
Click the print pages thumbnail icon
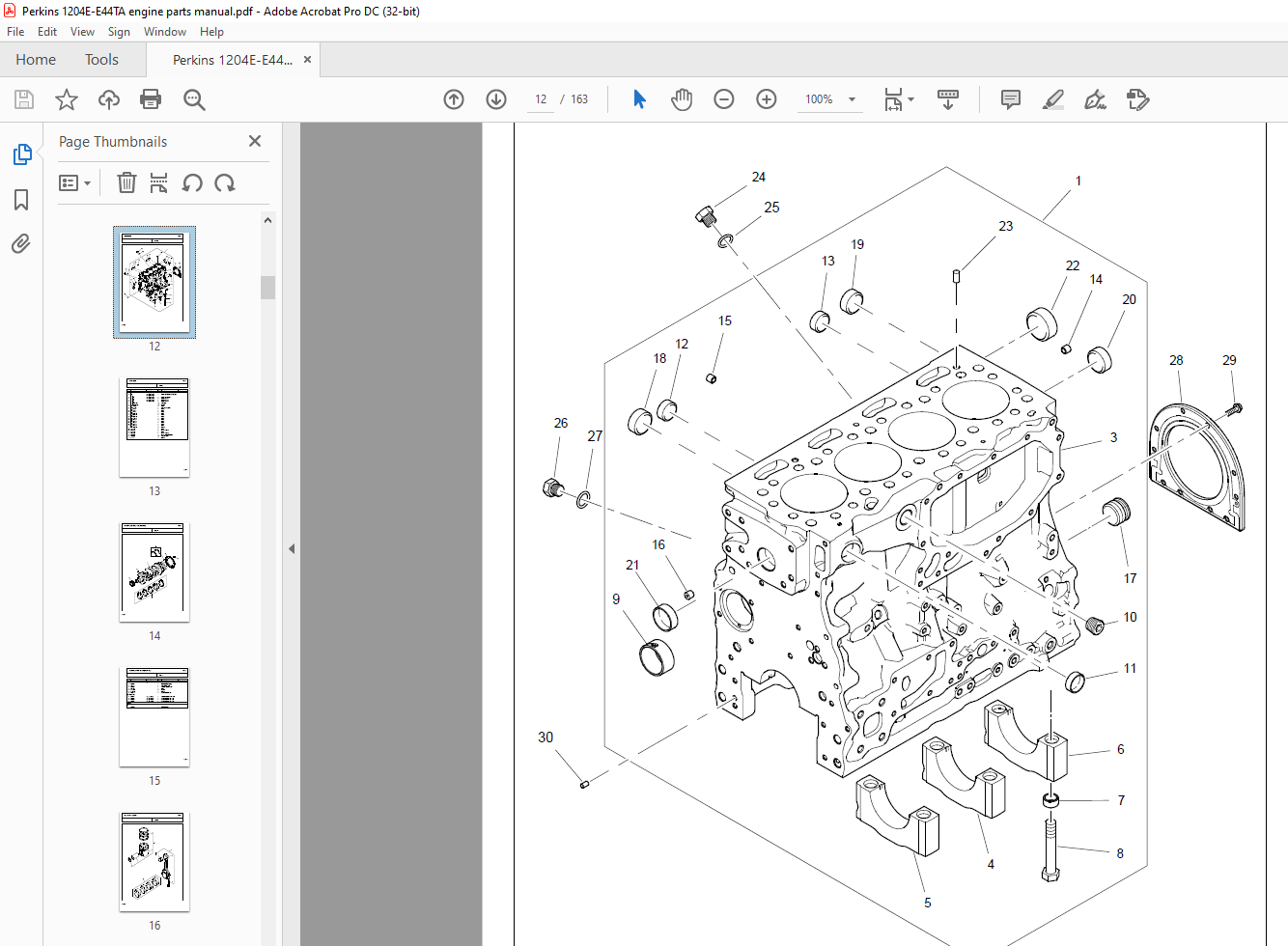click(x=159, y=182)
